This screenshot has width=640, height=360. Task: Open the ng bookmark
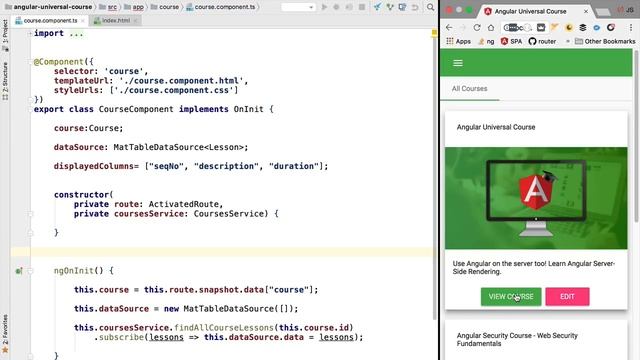tap(486, 41)
